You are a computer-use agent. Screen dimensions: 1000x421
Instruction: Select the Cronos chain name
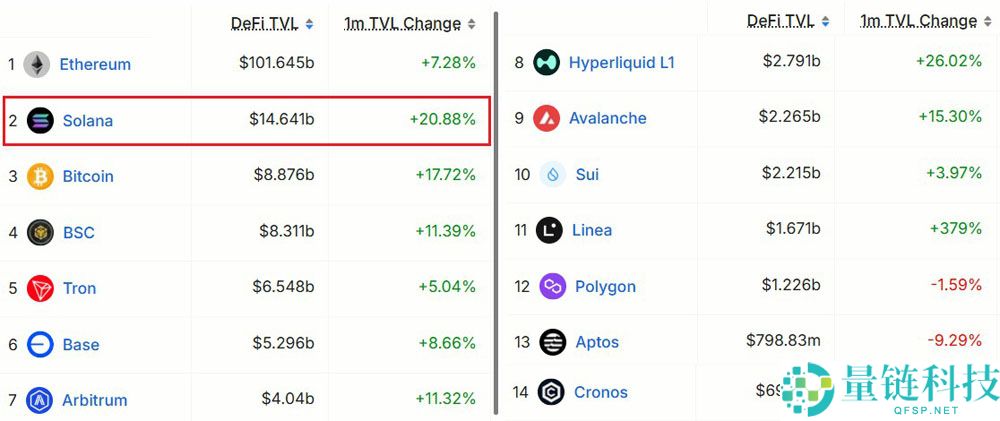pos(601,393)
